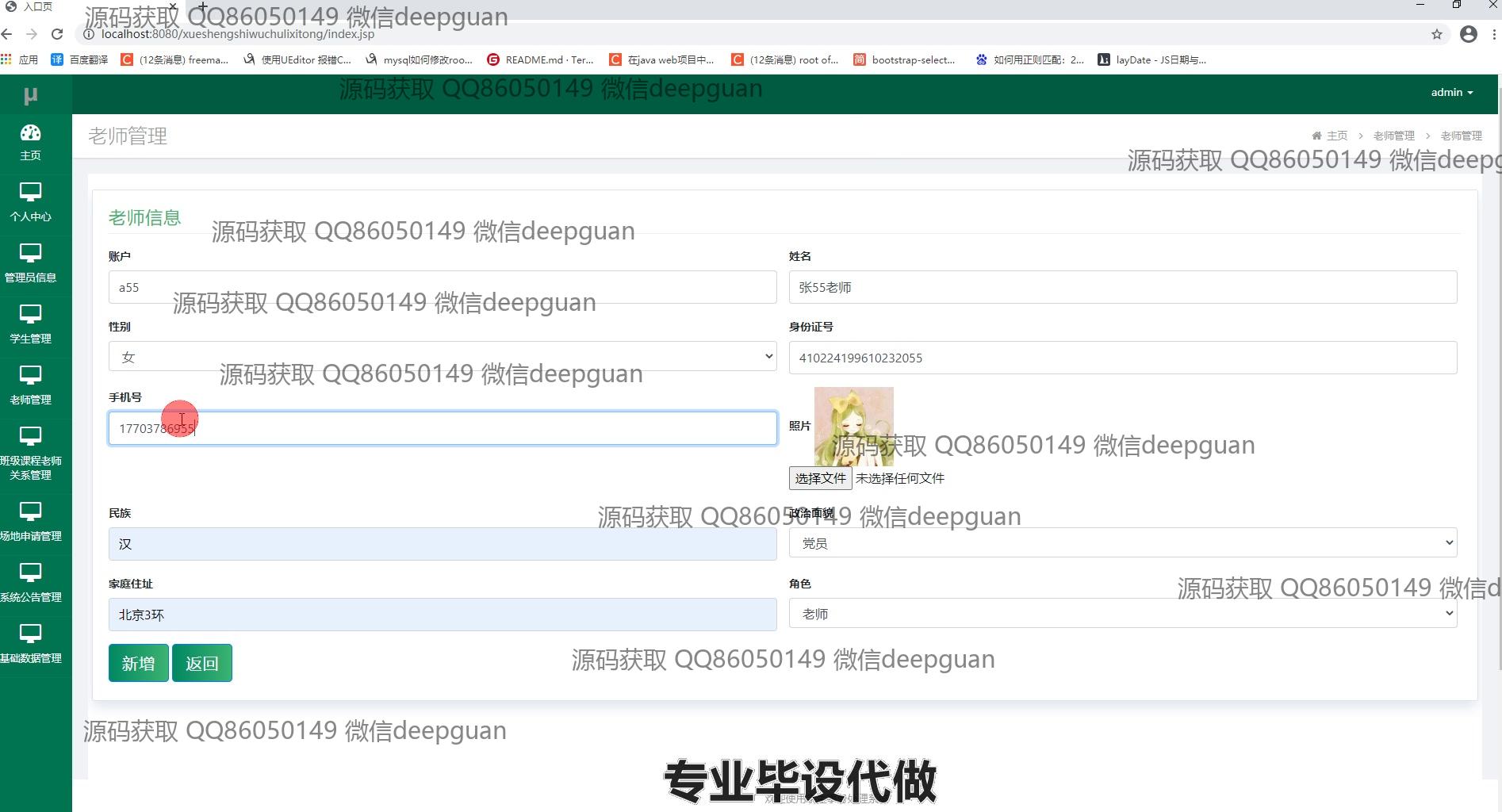Image resolution: width=1502 pixels, height=812 pixels.
Task: Open the 政治面貌 dropdown showing 党员
Action: pyautogui.click(x=1122, y=543)
